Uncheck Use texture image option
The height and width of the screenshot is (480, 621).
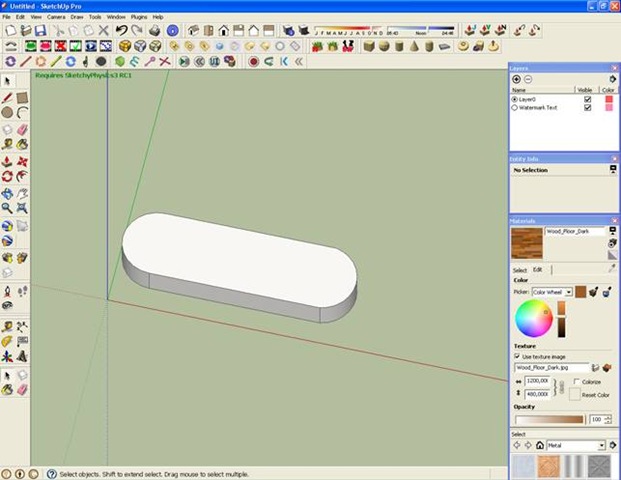517,356
